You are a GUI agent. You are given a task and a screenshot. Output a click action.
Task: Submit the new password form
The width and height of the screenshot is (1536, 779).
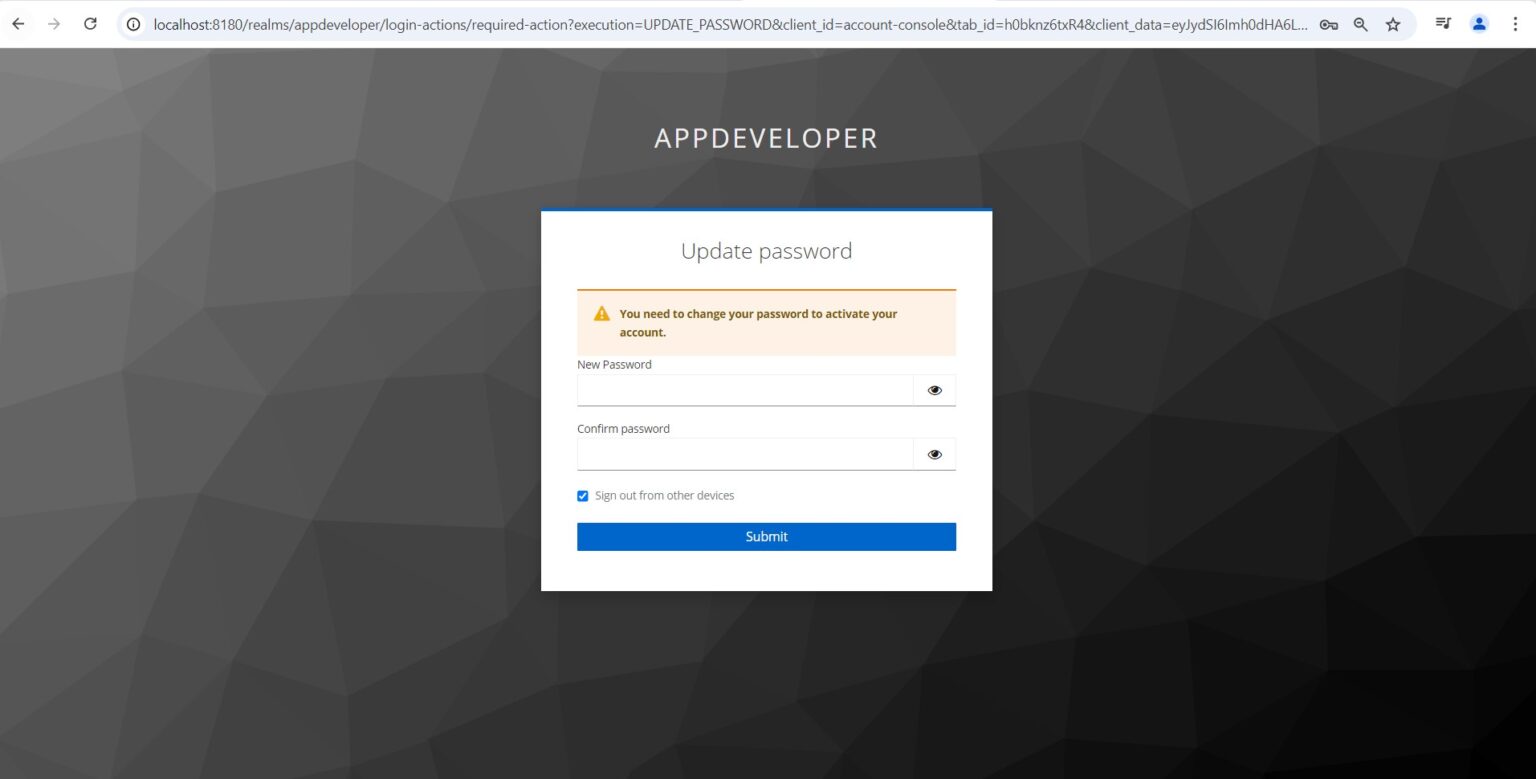click(x=766, y=536)
